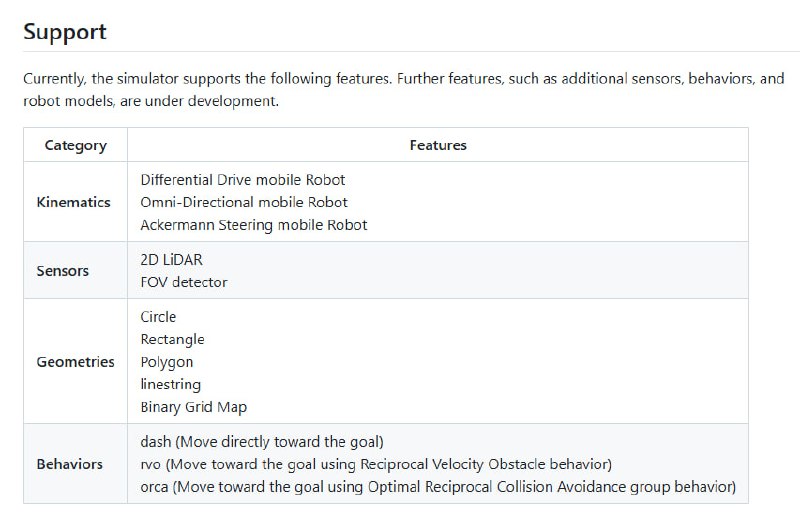Viewport: 800px width, 517px height.
Task: Select the Geometries row label
Action: 75,362
